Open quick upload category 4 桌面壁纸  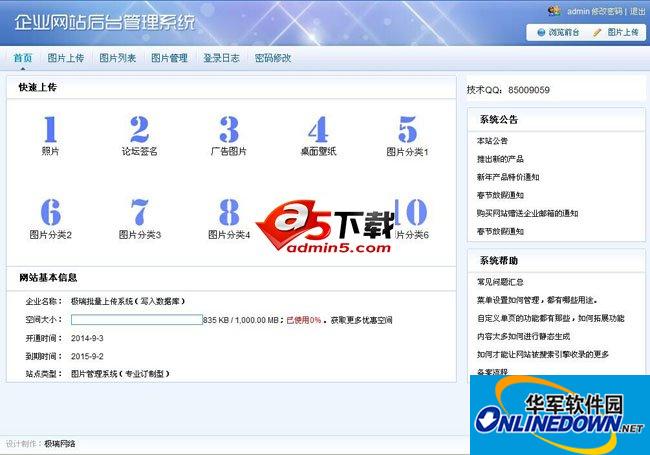318,136
